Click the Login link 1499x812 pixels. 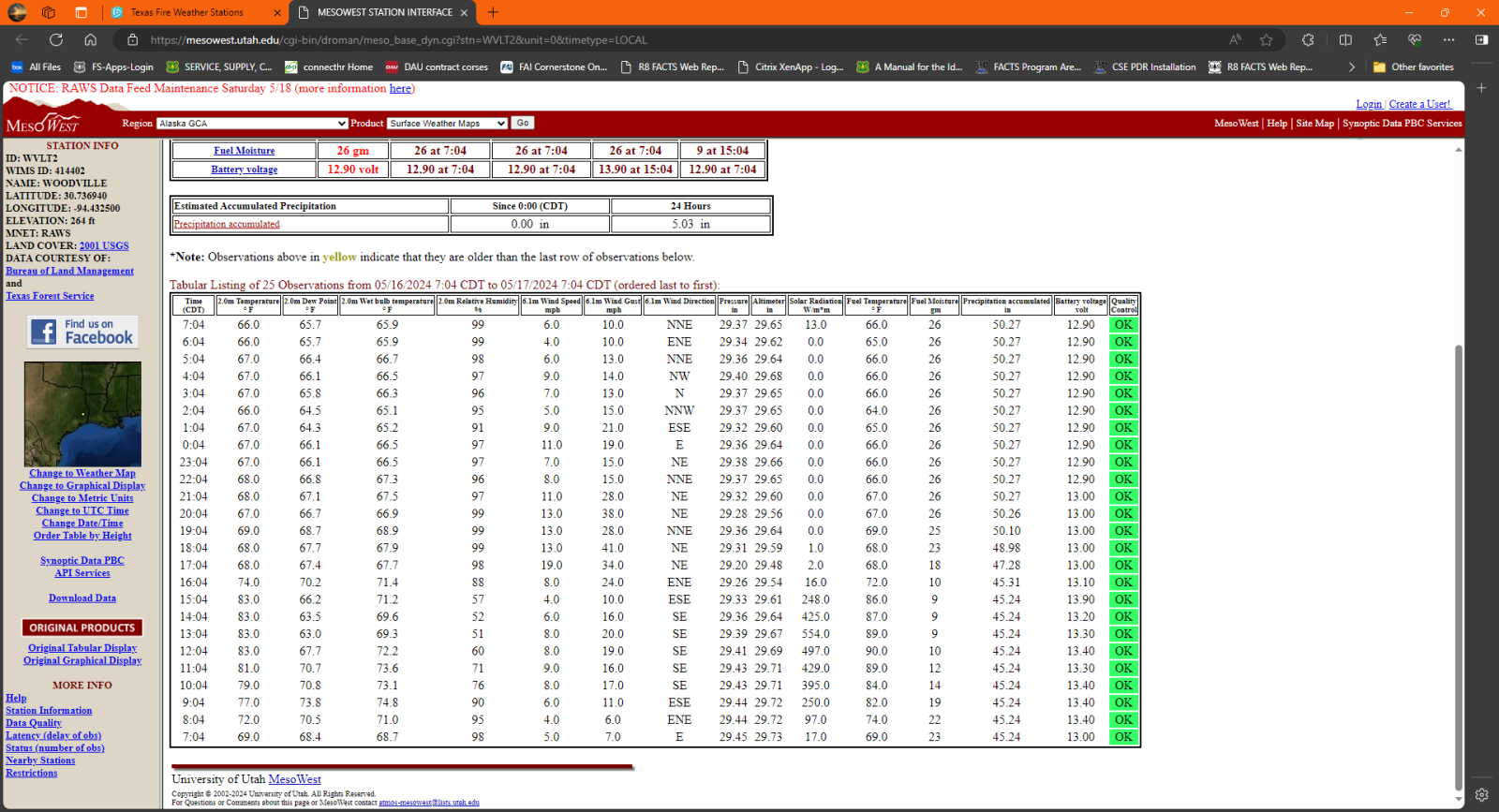click(x=1369, y=104)
